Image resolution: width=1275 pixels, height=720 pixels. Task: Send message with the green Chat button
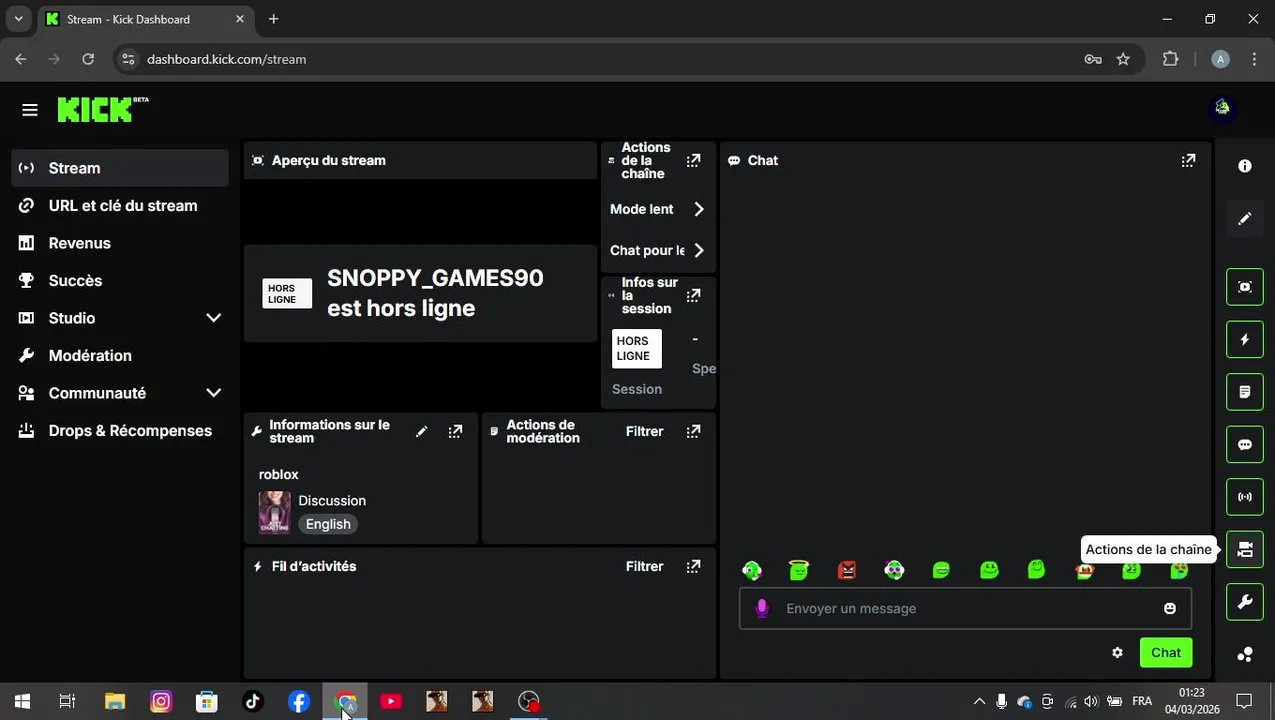[1166, 652]
